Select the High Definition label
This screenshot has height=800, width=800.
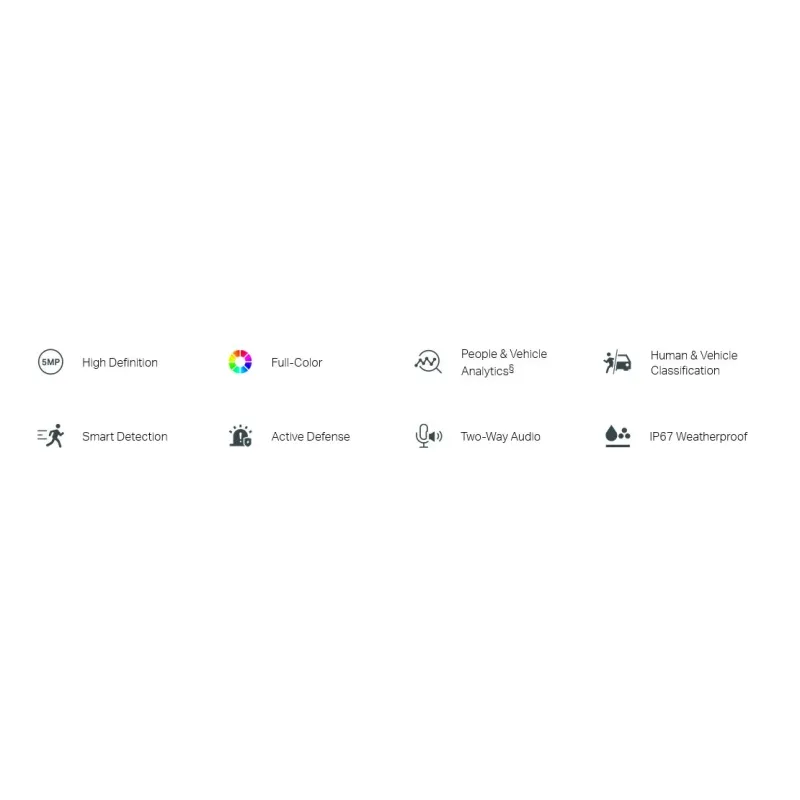[x=120, y=363]
